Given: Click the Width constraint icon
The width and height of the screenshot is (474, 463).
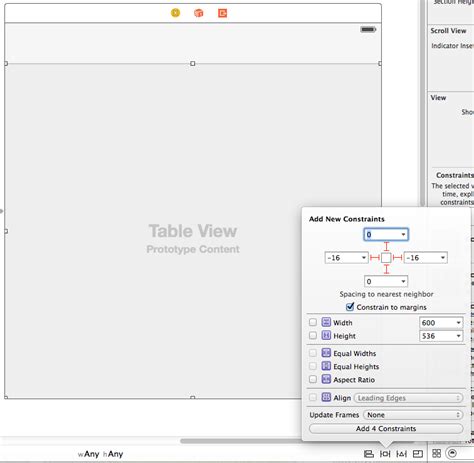Looking at the screenshot, I should tap(326, 322).
